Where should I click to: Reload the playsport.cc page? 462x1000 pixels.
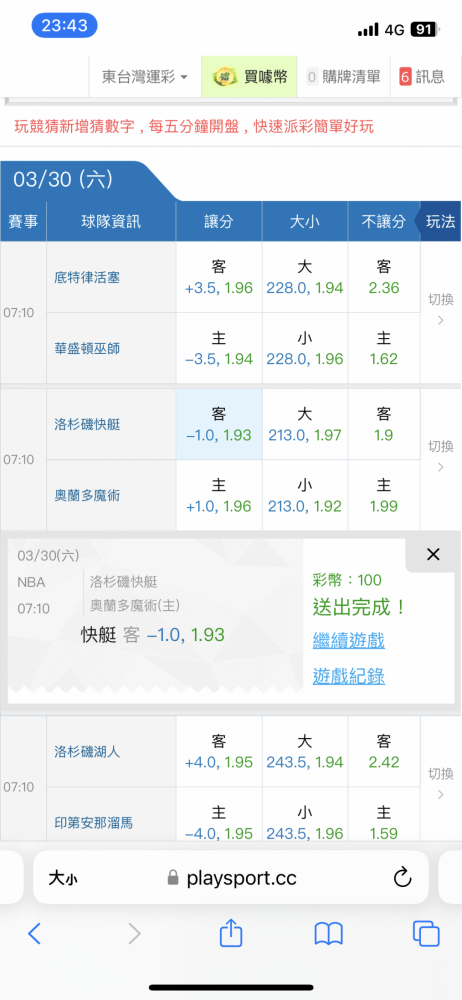click(x=402, y=878)
